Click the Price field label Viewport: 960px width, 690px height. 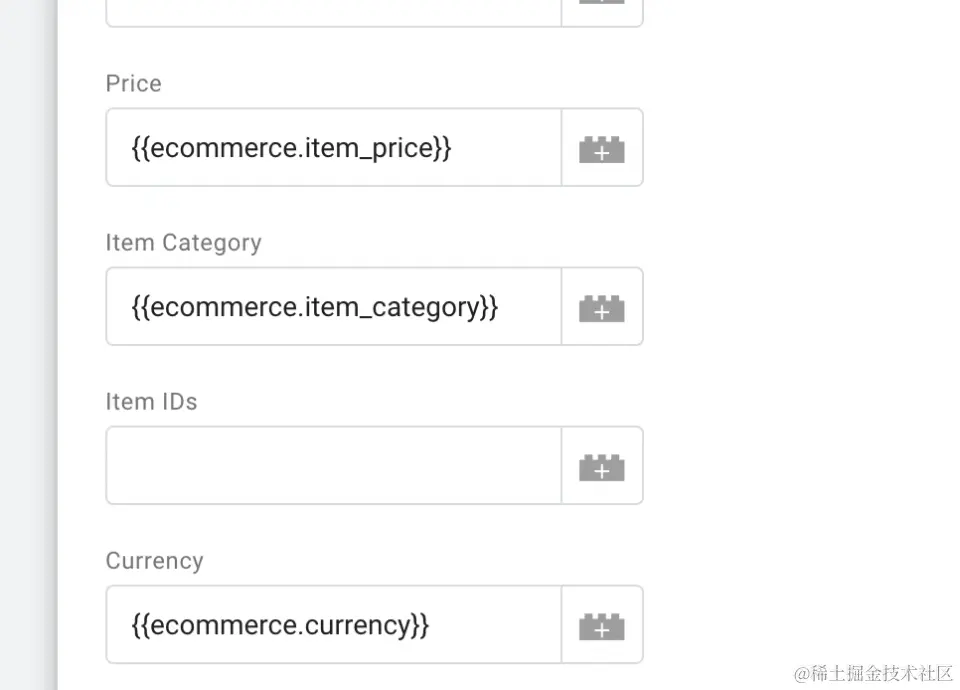pyautogui.click(x=133, y=84)
